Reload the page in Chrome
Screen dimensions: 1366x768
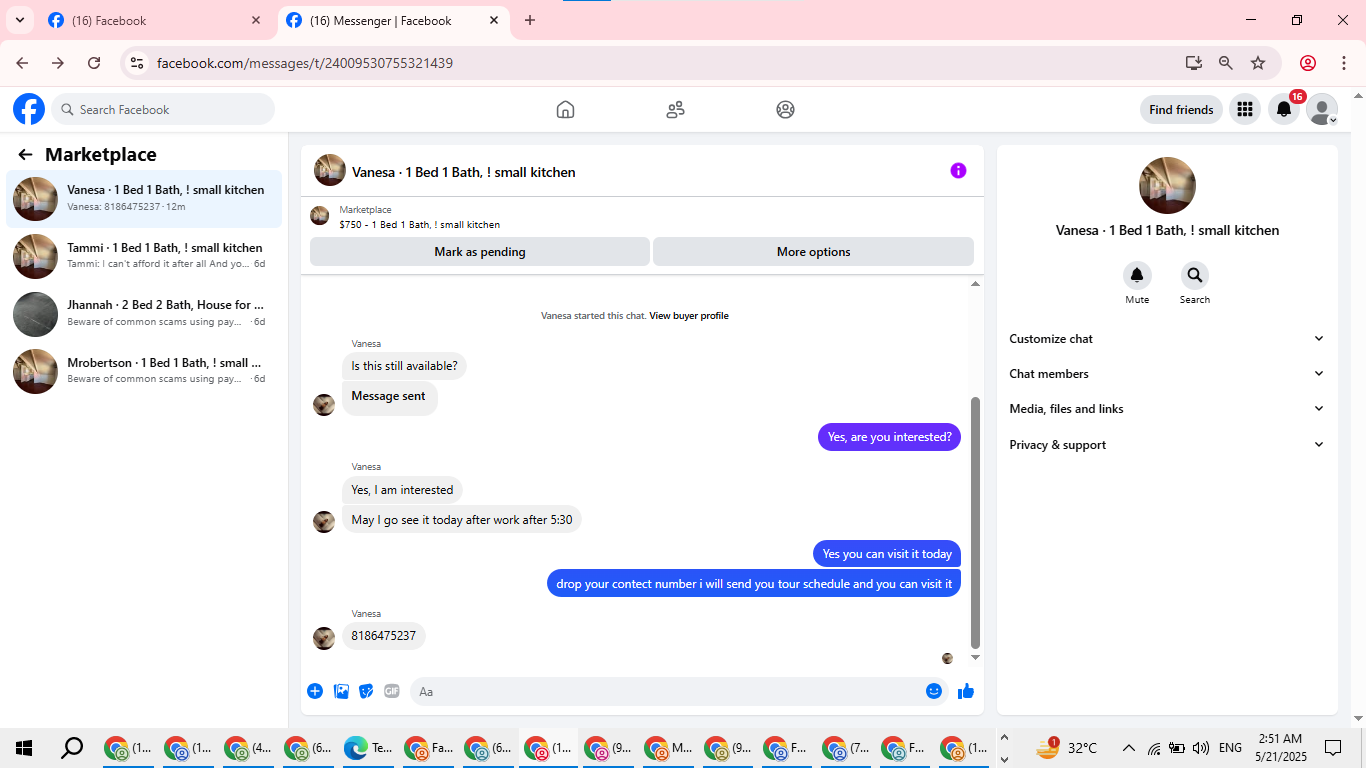[94, 63]
